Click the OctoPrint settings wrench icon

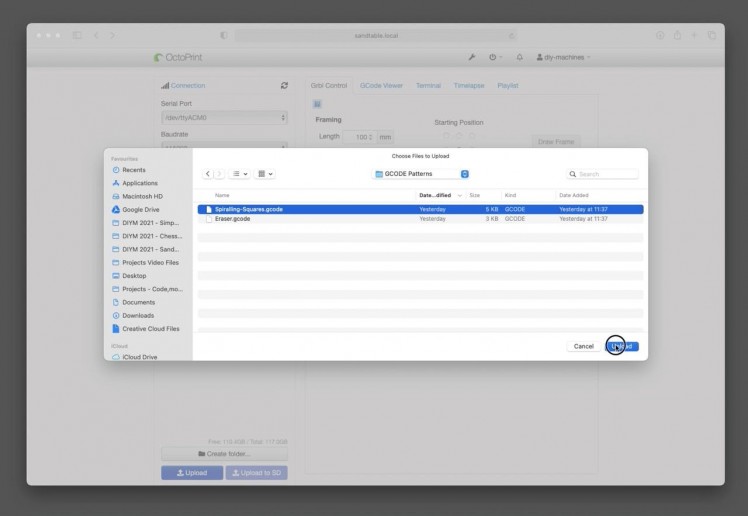pos(472,57)
